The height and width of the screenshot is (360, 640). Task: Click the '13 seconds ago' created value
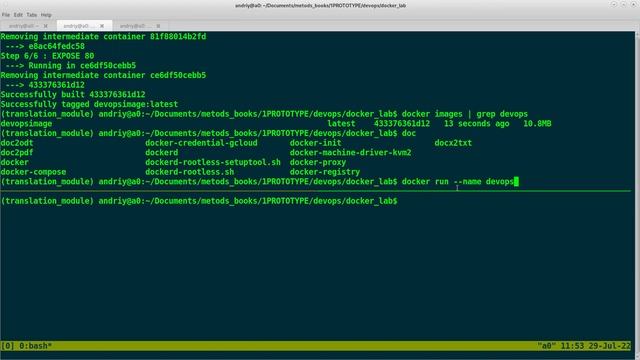477,124
